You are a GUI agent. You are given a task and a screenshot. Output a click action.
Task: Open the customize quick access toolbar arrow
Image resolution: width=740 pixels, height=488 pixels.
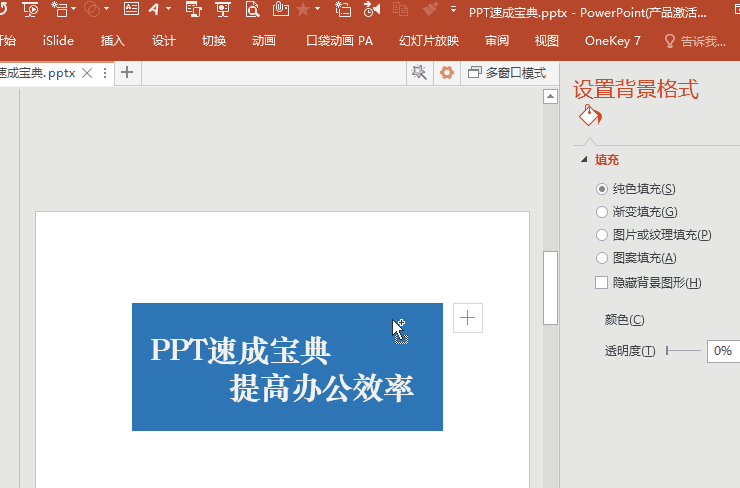[454, 9]
